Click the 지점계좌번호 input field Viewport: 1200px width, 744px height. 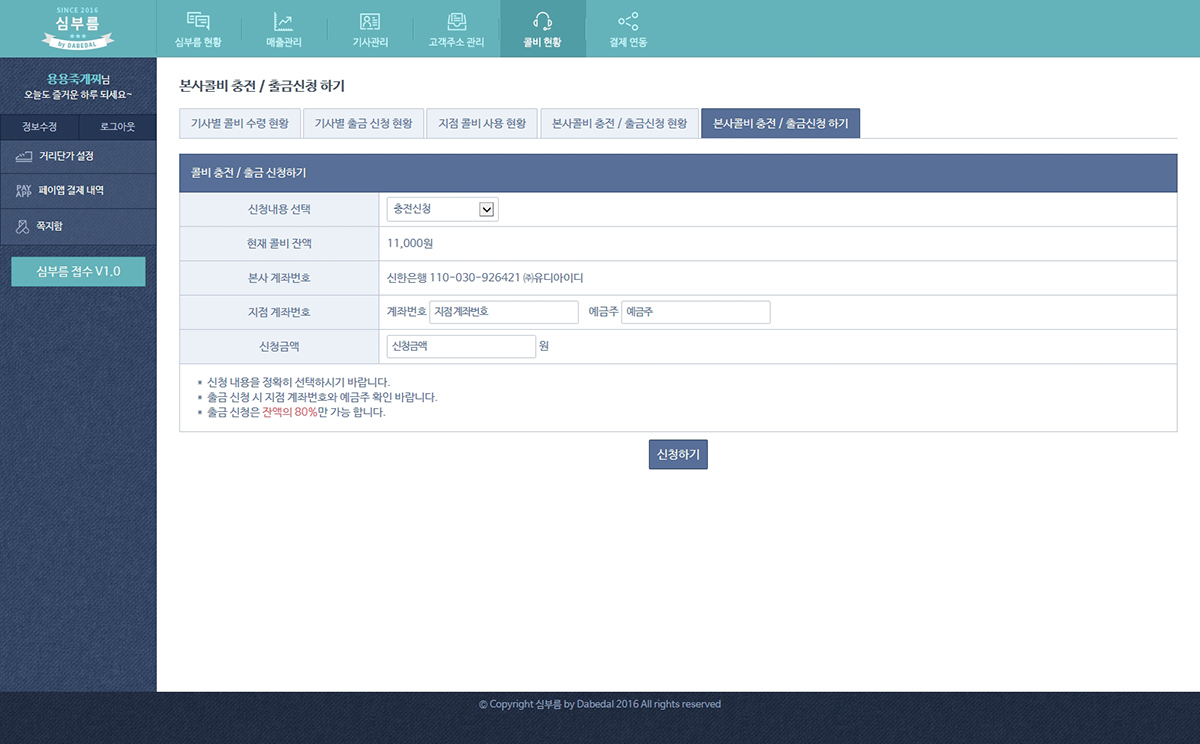pos(504,312)
